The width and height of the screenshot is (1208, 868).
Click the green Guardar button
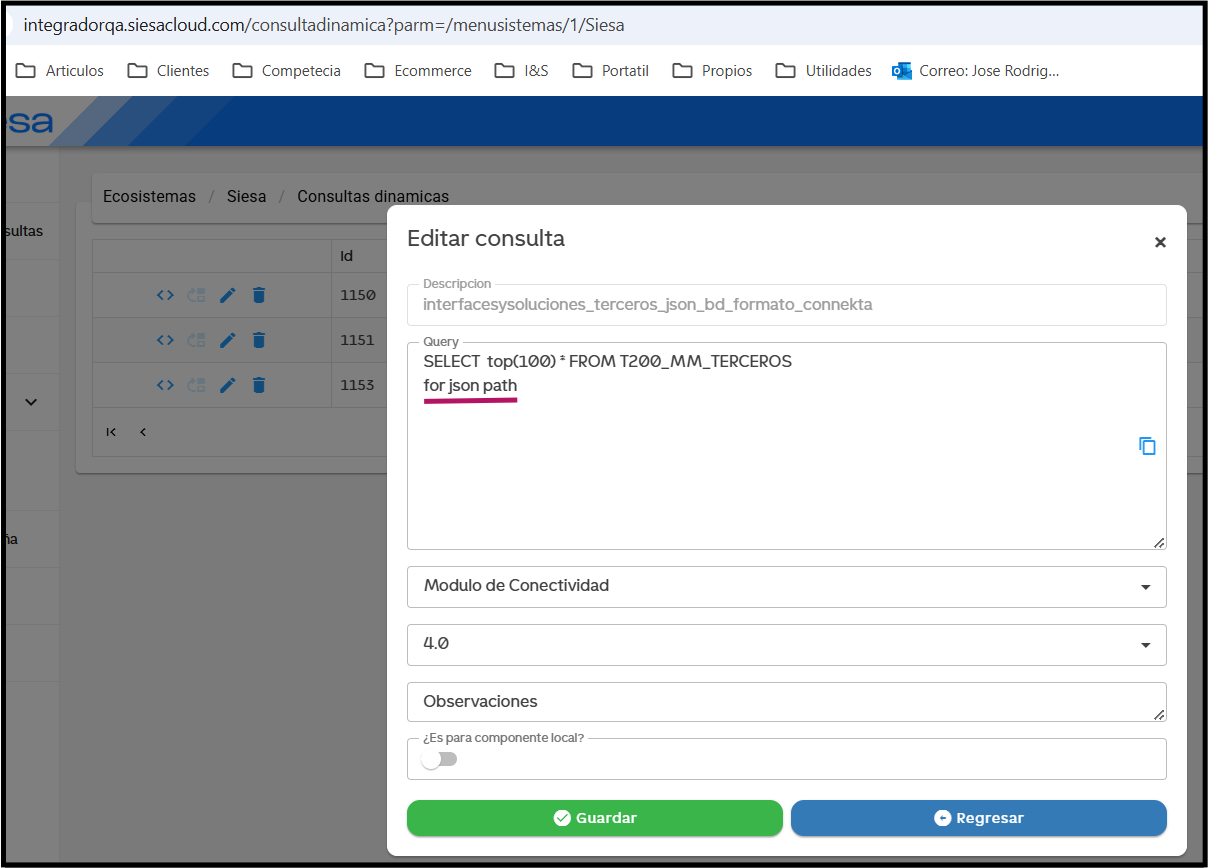594,818
